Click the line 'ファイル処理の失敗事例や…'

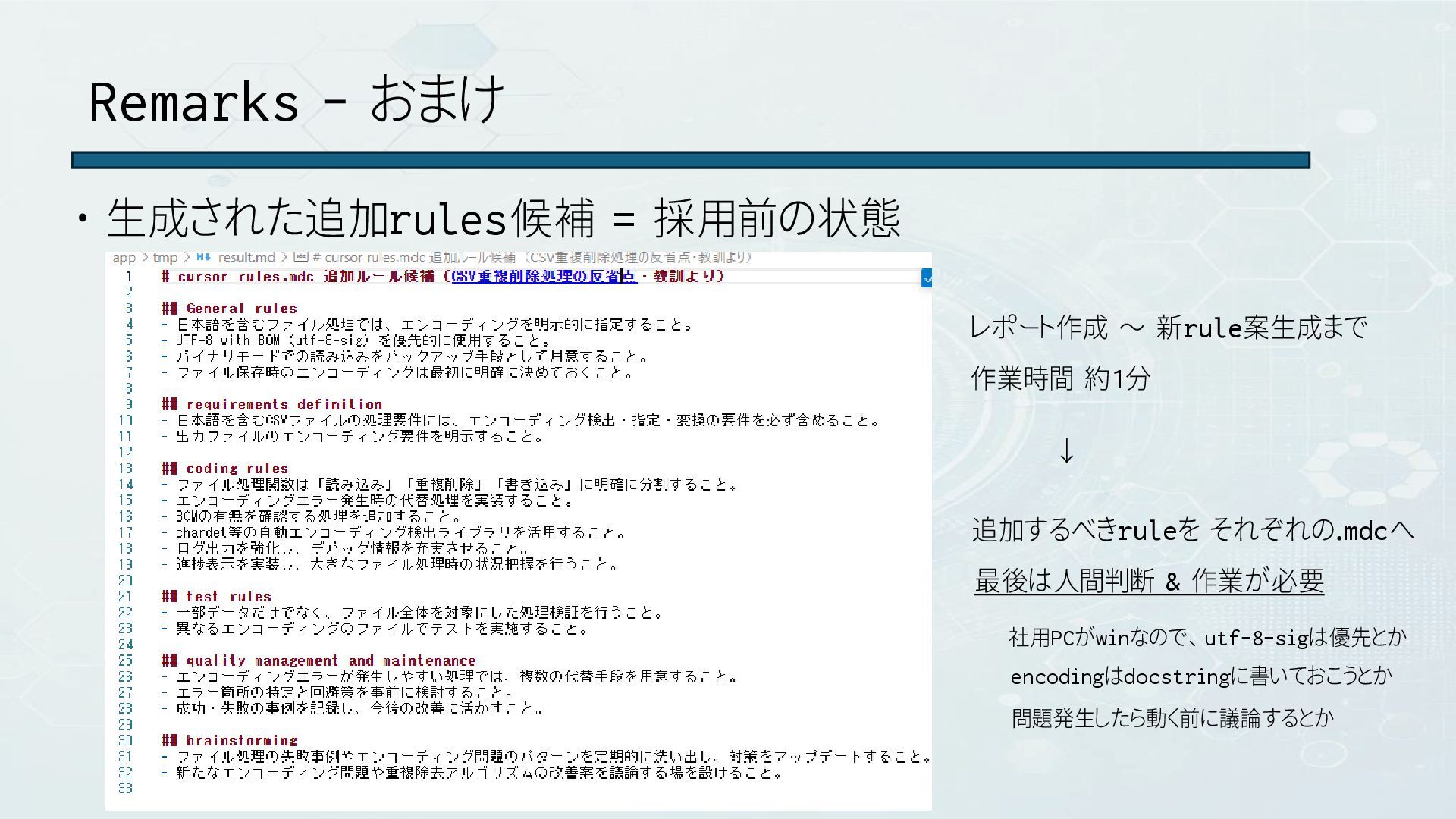click(x=546, y=757)
